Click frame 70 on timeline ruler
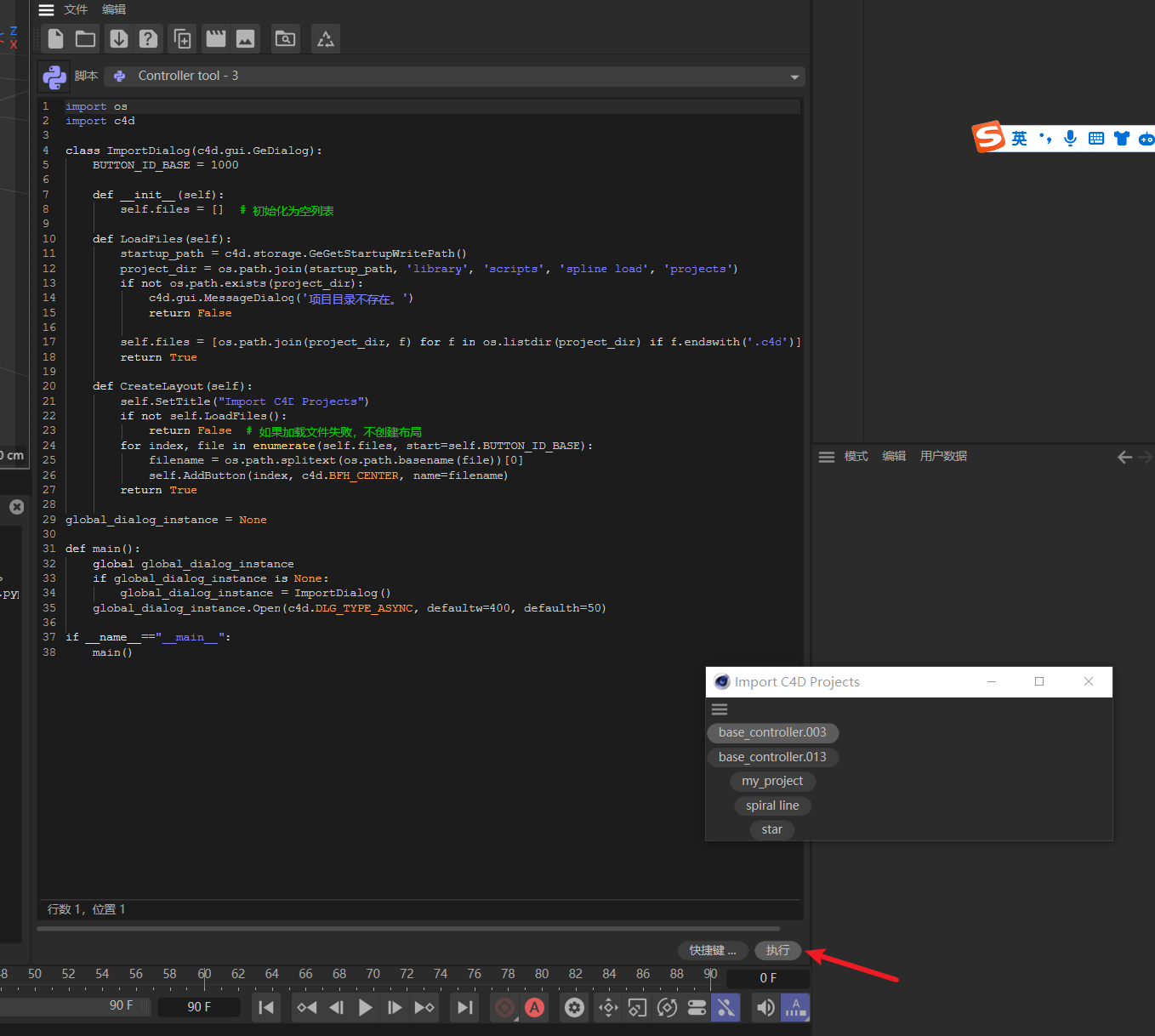Screen dimensions: 1155x1036 [x=373, y=974]
